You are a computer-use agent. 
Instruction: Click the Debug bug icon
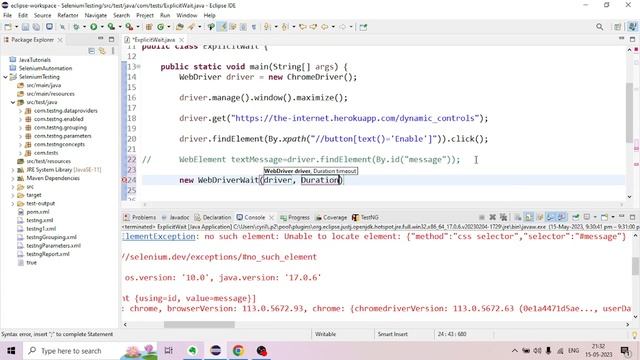point(76,27)
